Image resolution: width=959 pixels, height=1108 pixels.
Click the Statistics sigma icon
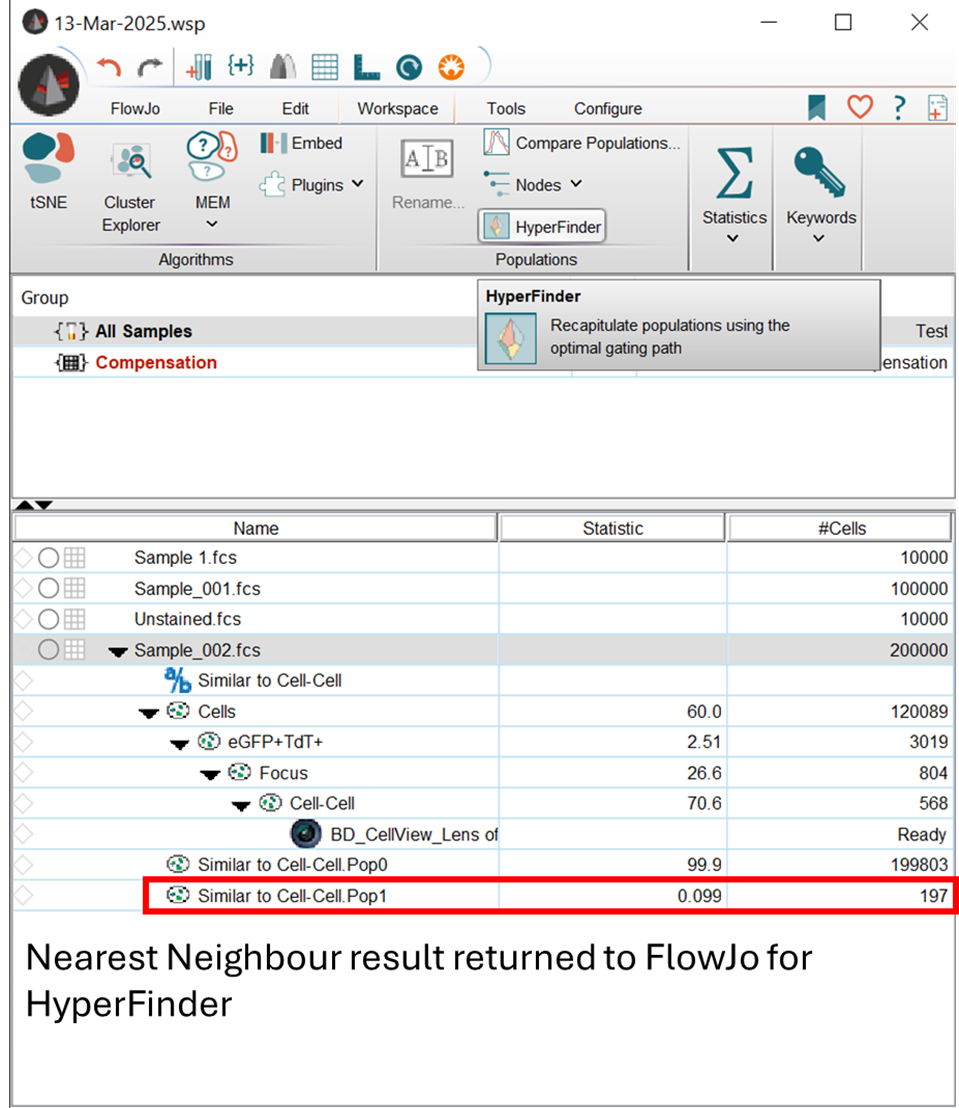(734, 173)
